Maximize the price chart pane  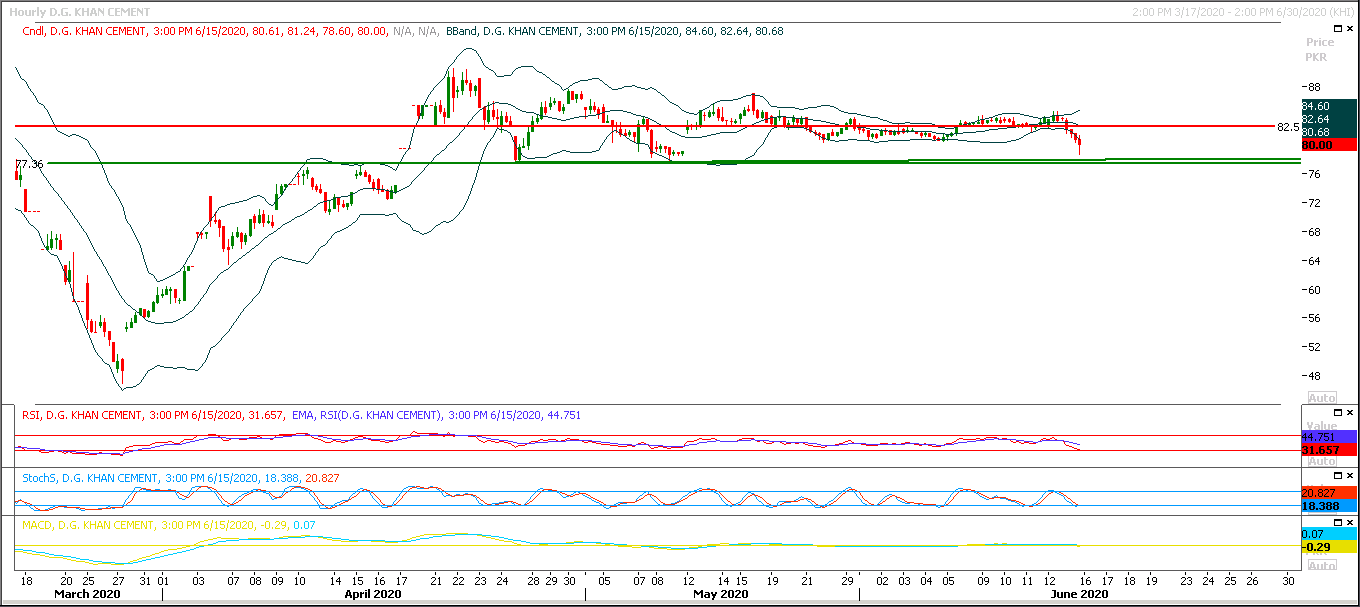[x=1337, y=29]
